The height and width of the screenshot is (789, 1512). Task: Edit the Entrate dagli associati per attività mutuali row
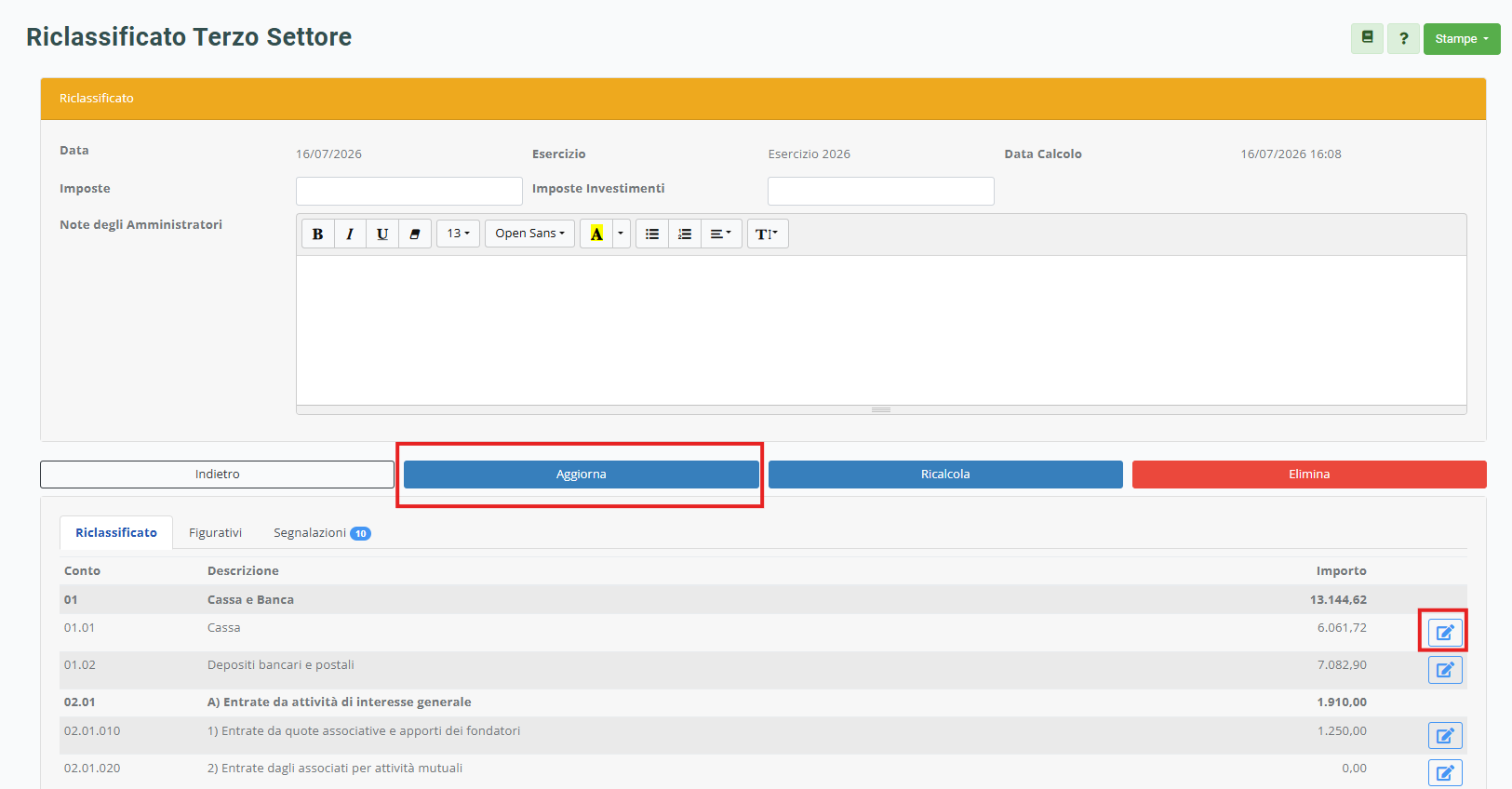(1445, 773)
